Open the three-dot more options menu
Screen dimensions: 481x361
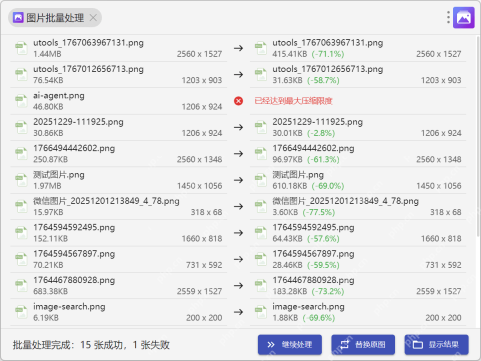point(448,17)
